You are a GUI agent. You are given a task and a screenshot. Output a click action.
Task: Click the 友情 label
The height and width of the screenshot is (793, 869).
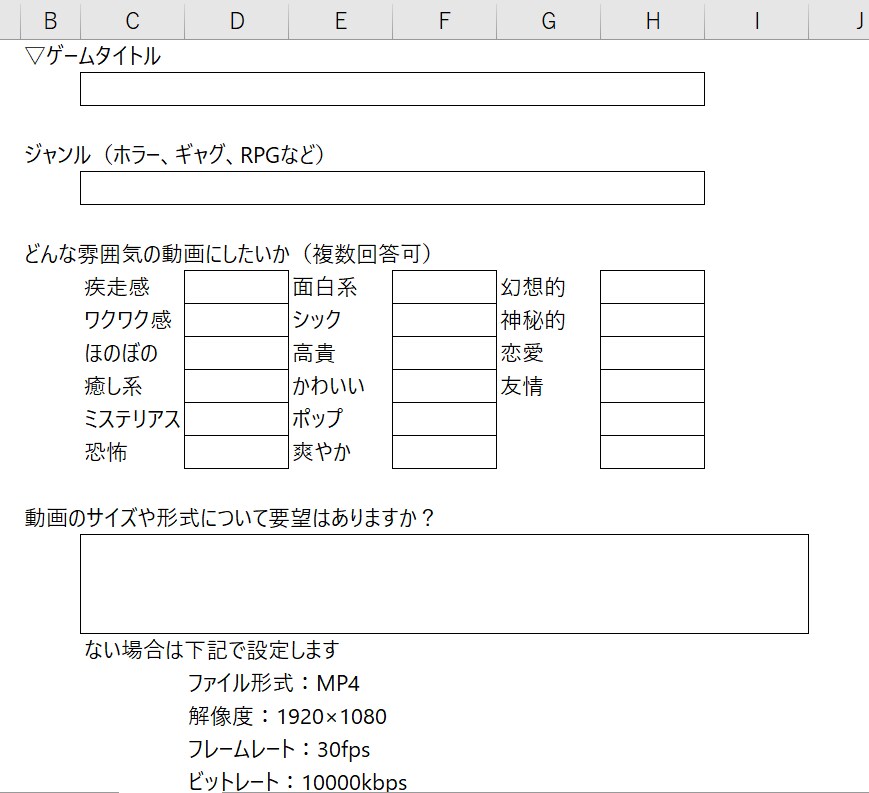[522, 386]
